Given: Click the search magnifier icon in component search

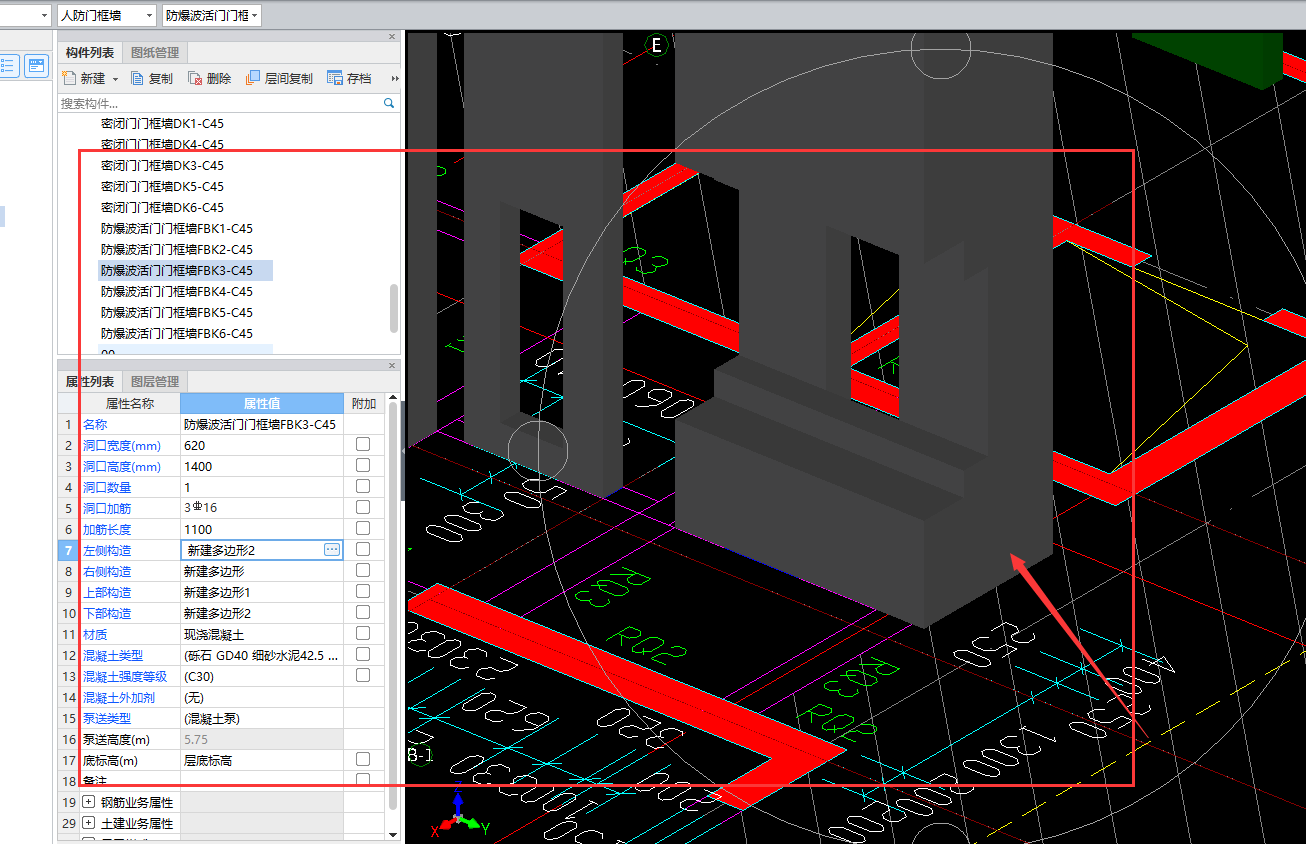Looking at the screenshot, I should point(389,103).
